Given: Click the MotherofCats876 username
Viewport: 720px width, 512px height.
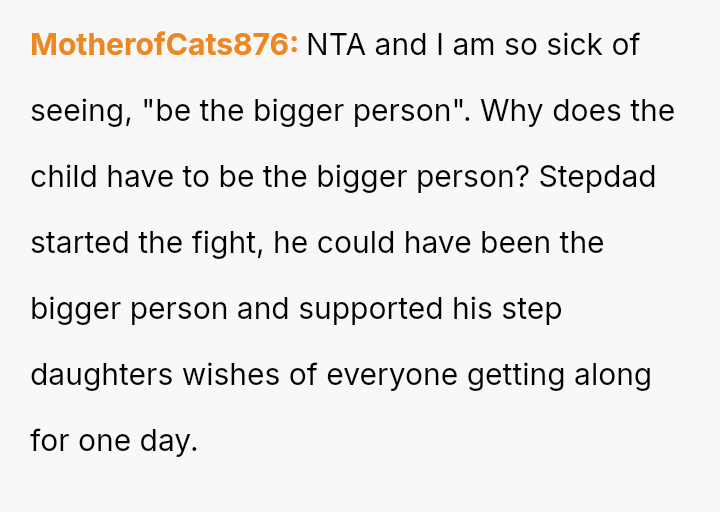Looking at the screenshot, I should (x=164, y=45).
